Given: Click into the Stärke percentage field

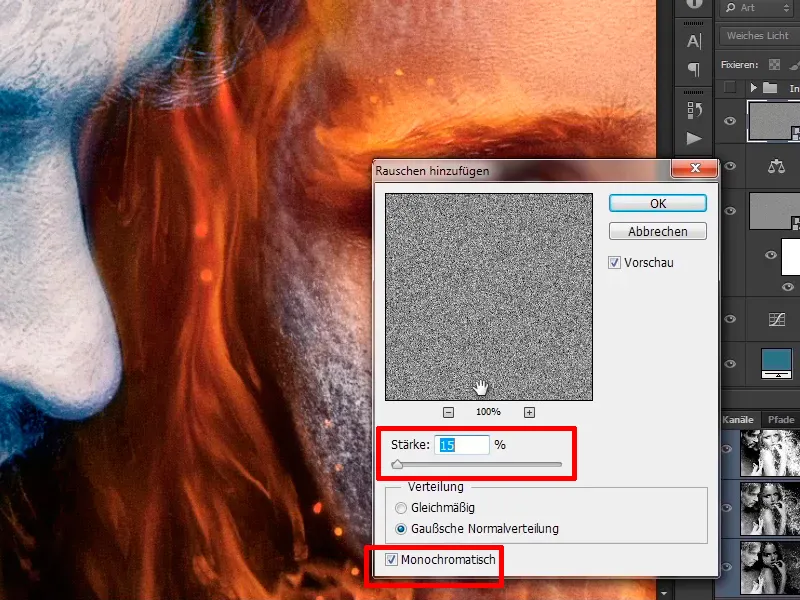Looking at the screenshot, I should click(462, 445).
